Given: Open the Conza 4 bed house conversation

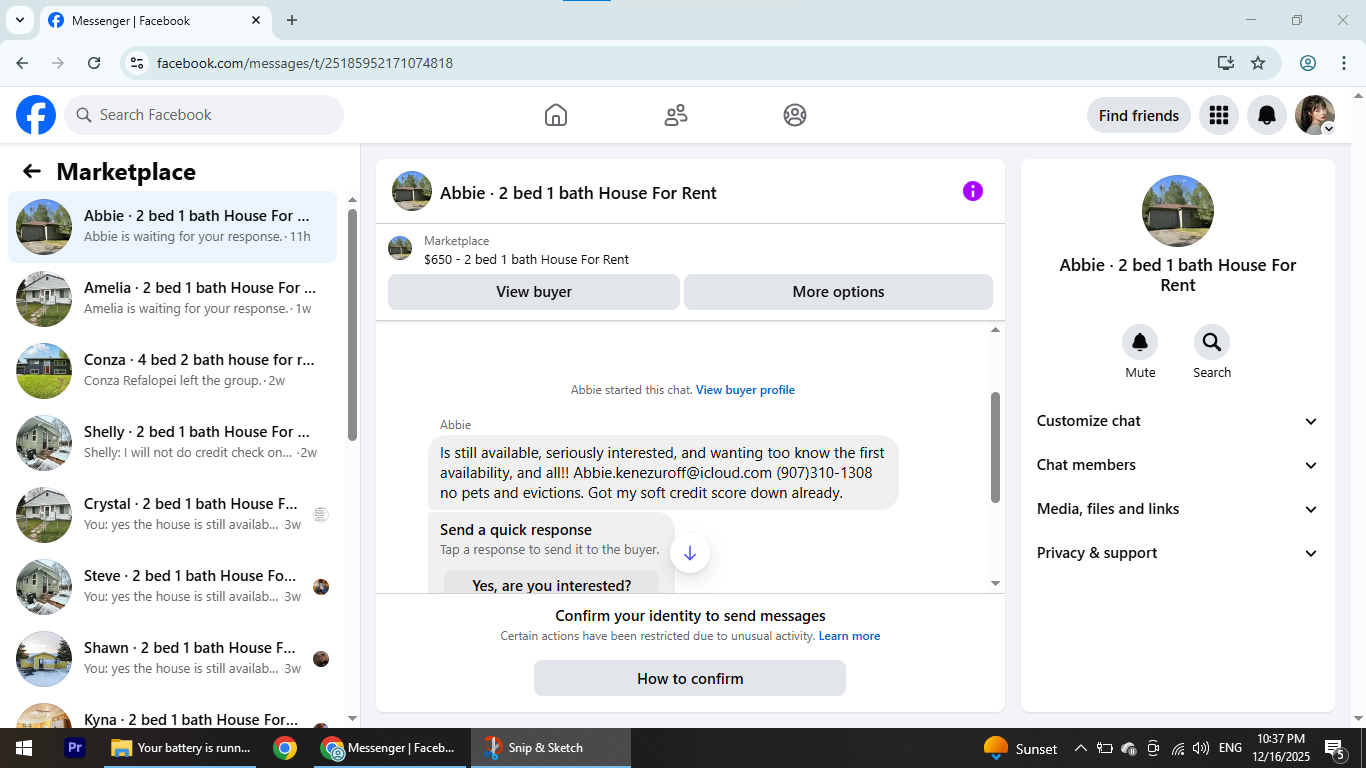Looking at the screenshot, I should (x=172, y=370).
